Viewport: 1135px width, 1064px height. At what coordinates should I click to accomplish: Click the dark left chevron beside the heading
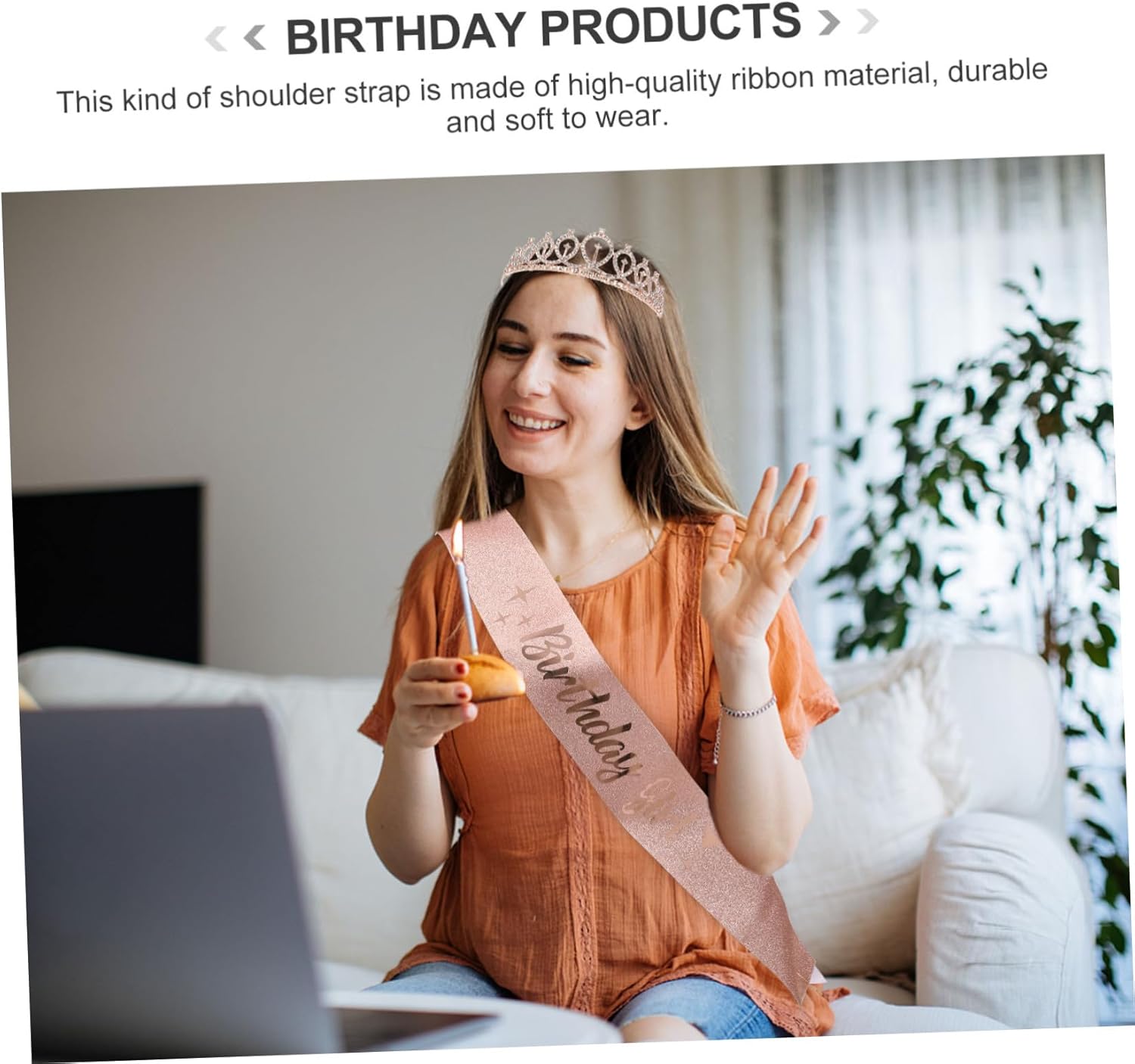coord(255,36)
